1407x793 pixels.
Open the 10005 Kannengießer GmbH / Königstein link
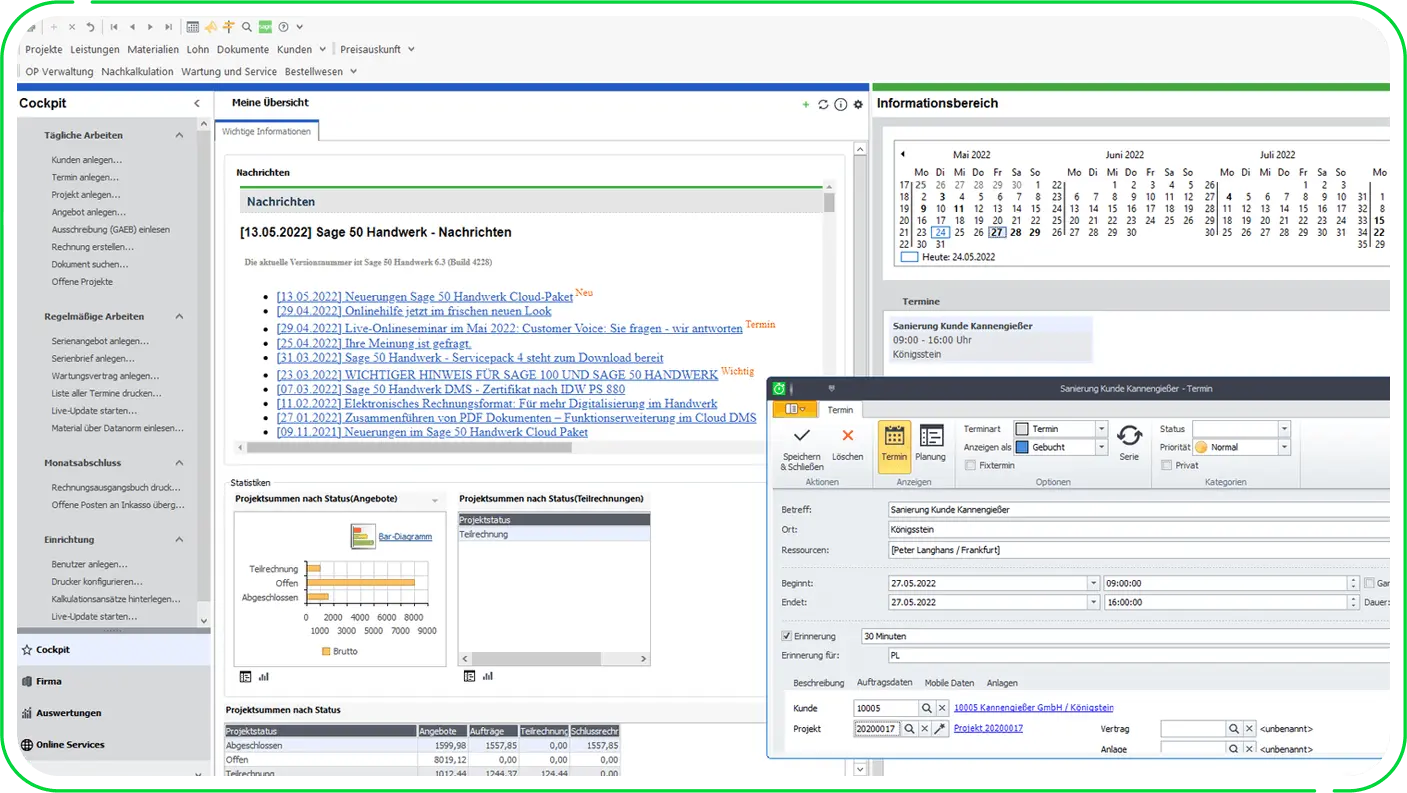pyautogui.click(x=1033, y=708)
